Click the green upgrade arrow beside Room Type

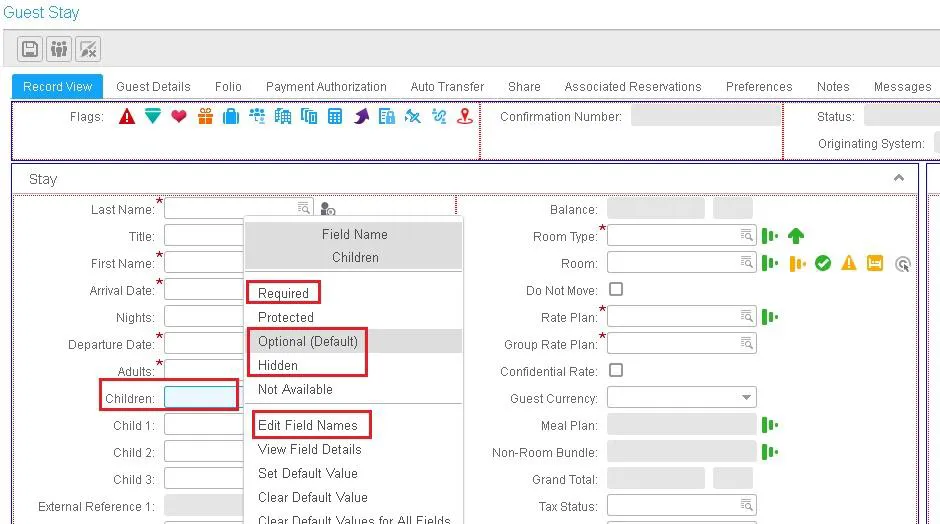[x=796, y=236]
